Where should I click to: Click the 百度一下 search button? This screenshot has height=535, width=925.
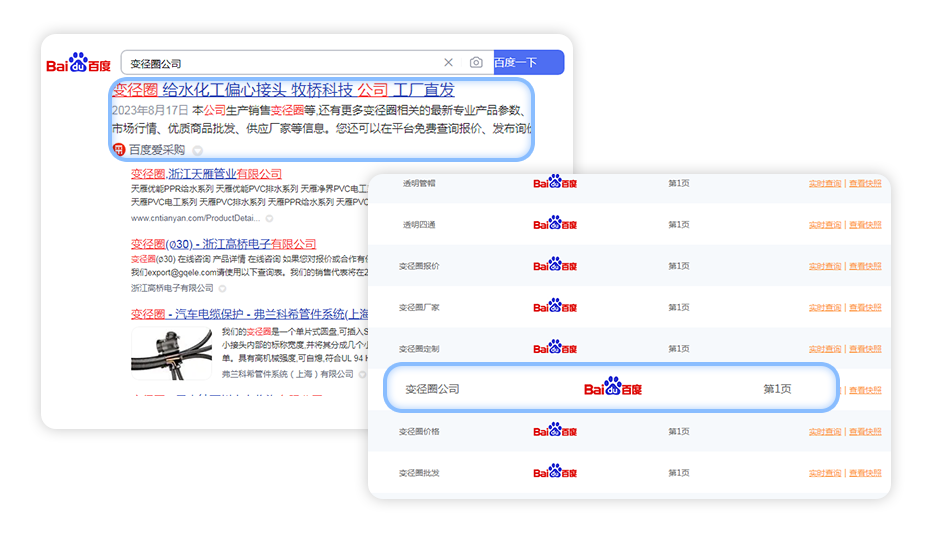click(x=529, y=63)
